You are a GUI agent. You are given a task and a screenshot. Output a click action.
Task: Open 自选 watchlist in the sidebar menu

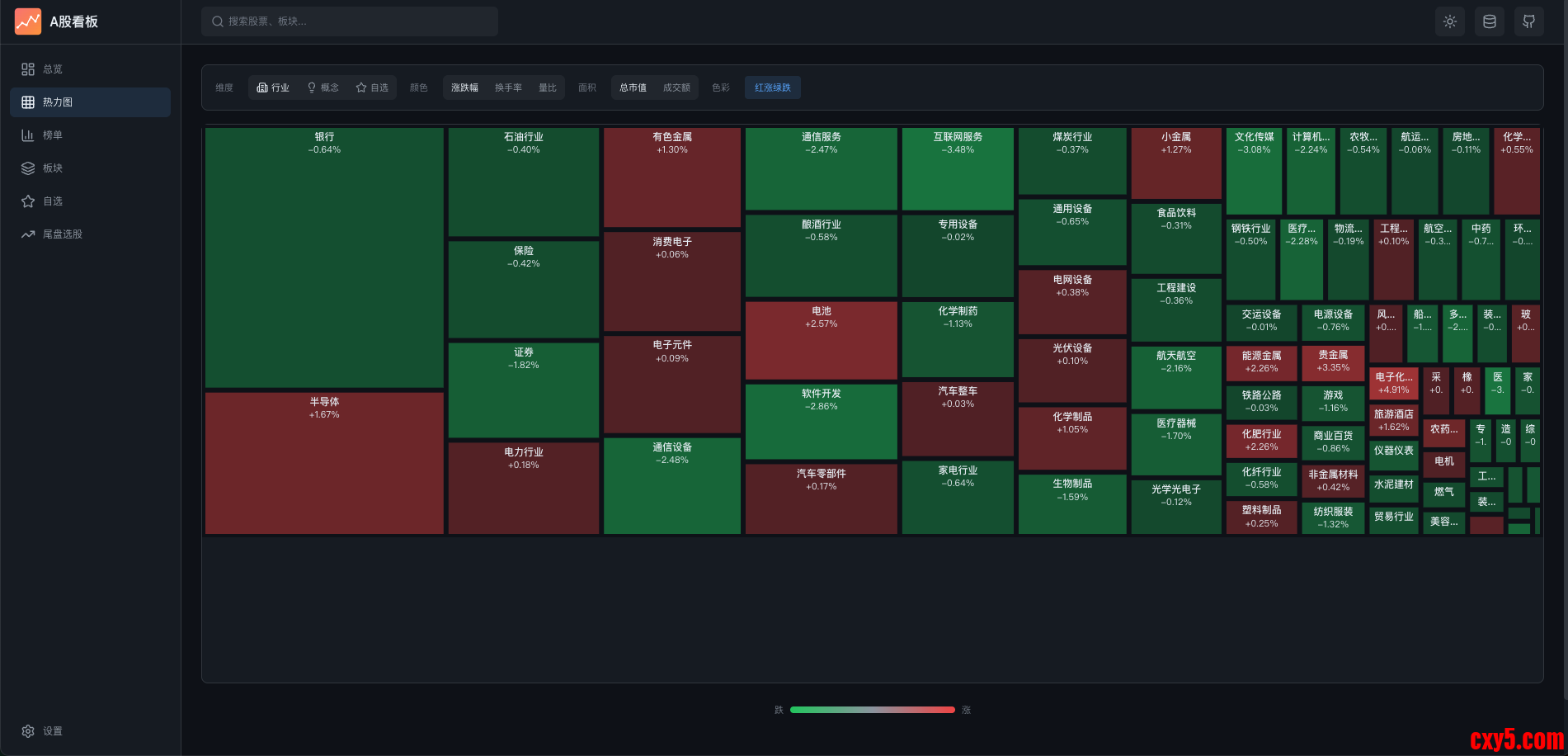[x=52, y=201]
